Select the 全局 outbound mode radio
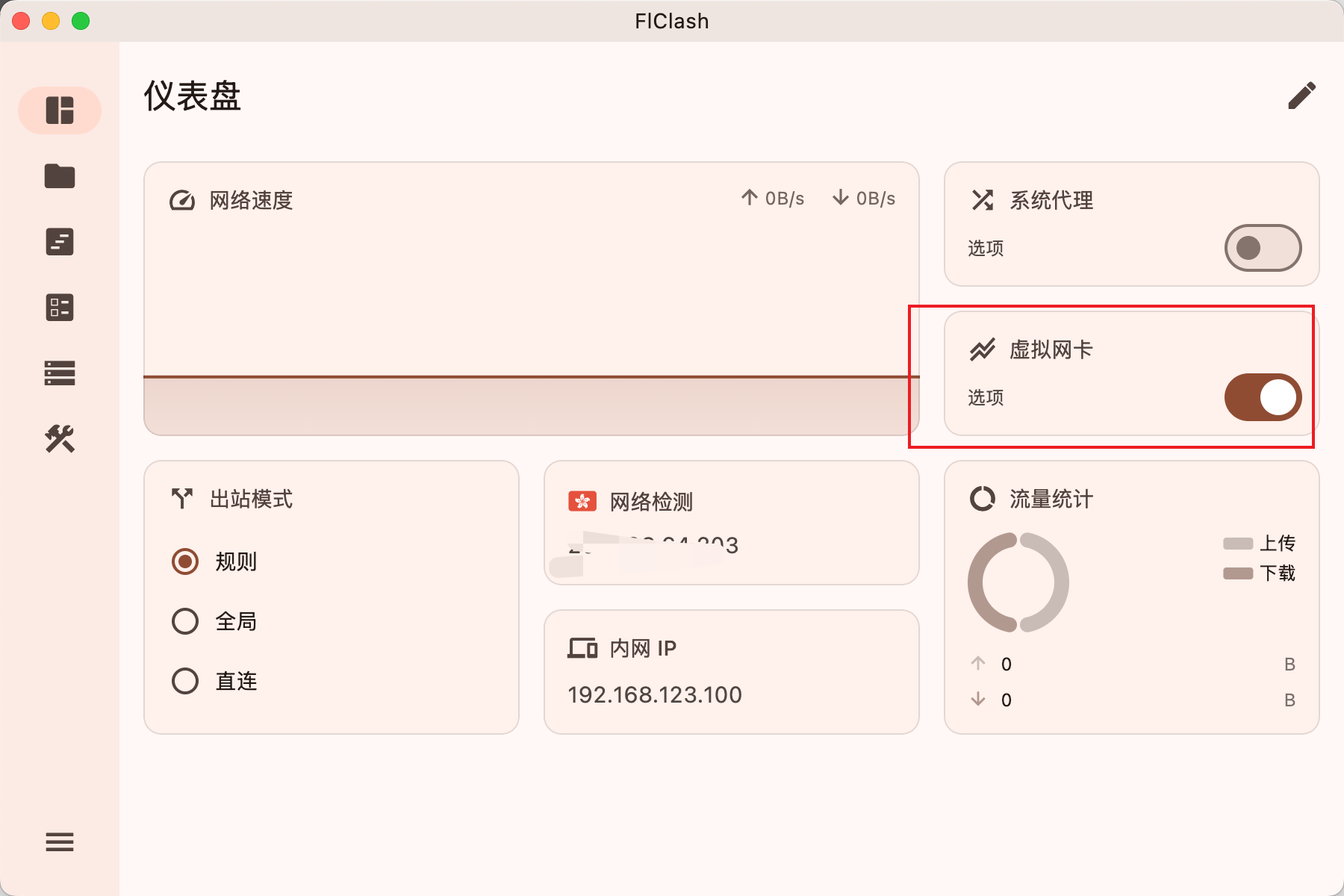 point(185,621)
